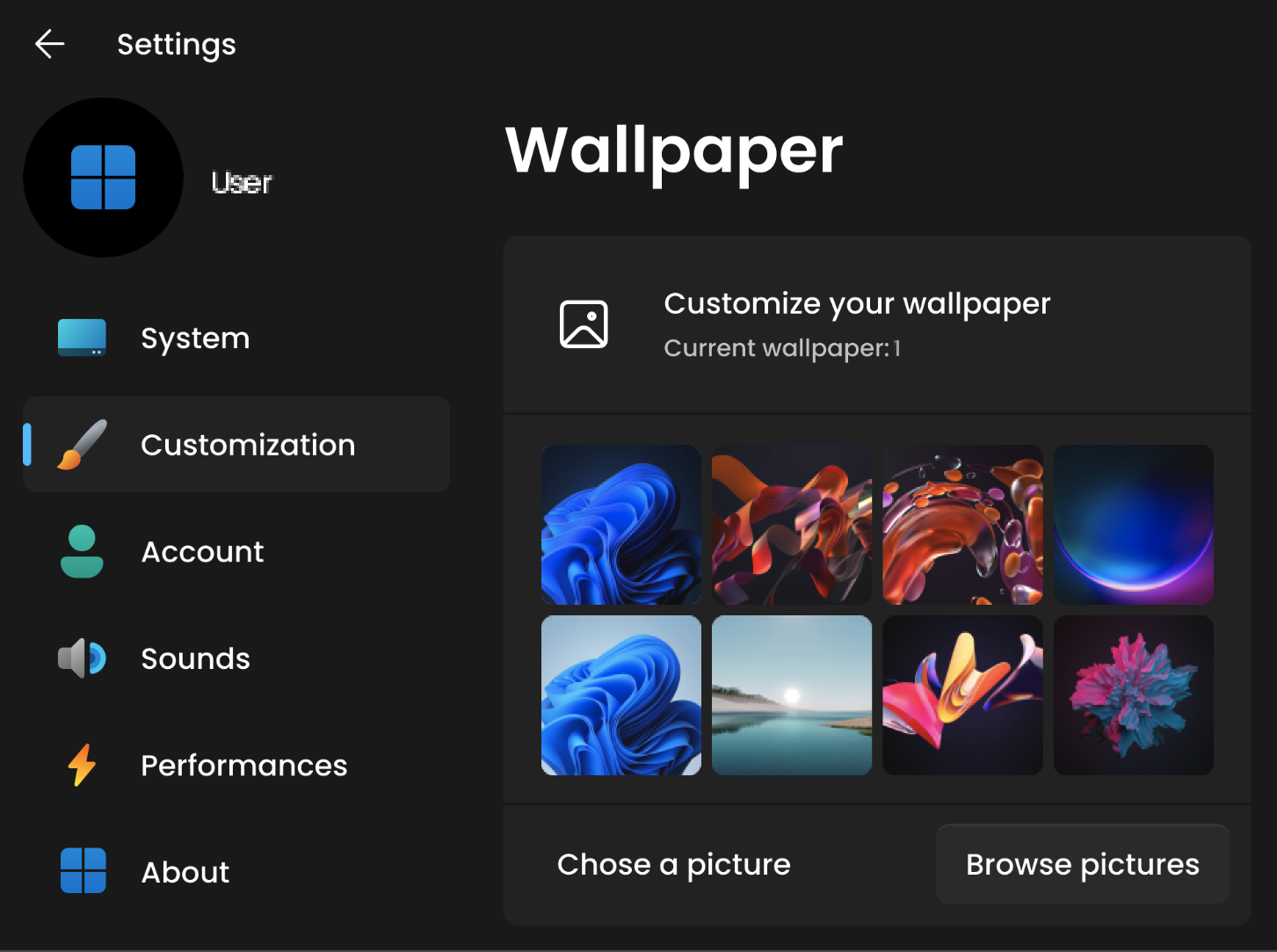
Task: Click the back arrow icon
Action: coord(50,44)
